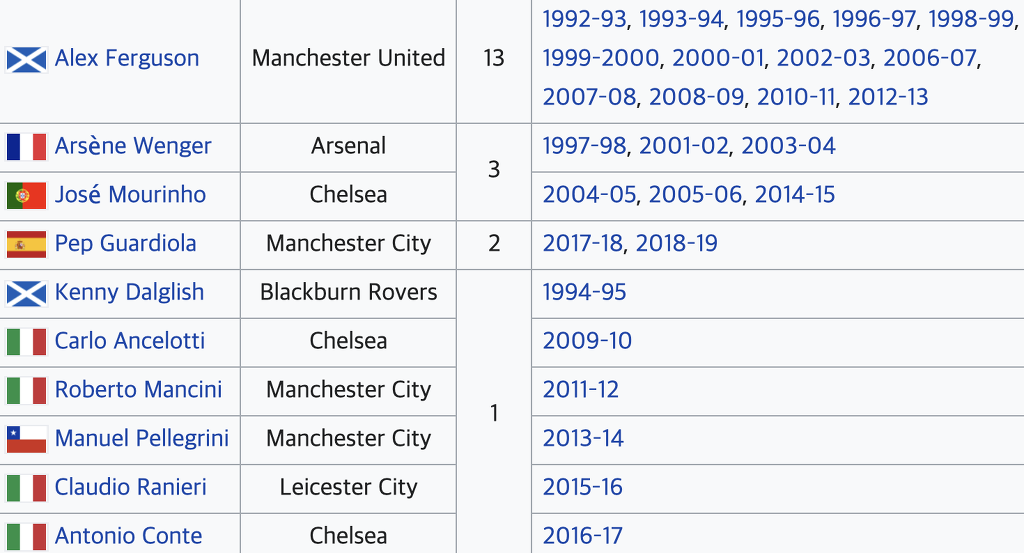Open the 1992-93 season link

(x=585, y=19)
